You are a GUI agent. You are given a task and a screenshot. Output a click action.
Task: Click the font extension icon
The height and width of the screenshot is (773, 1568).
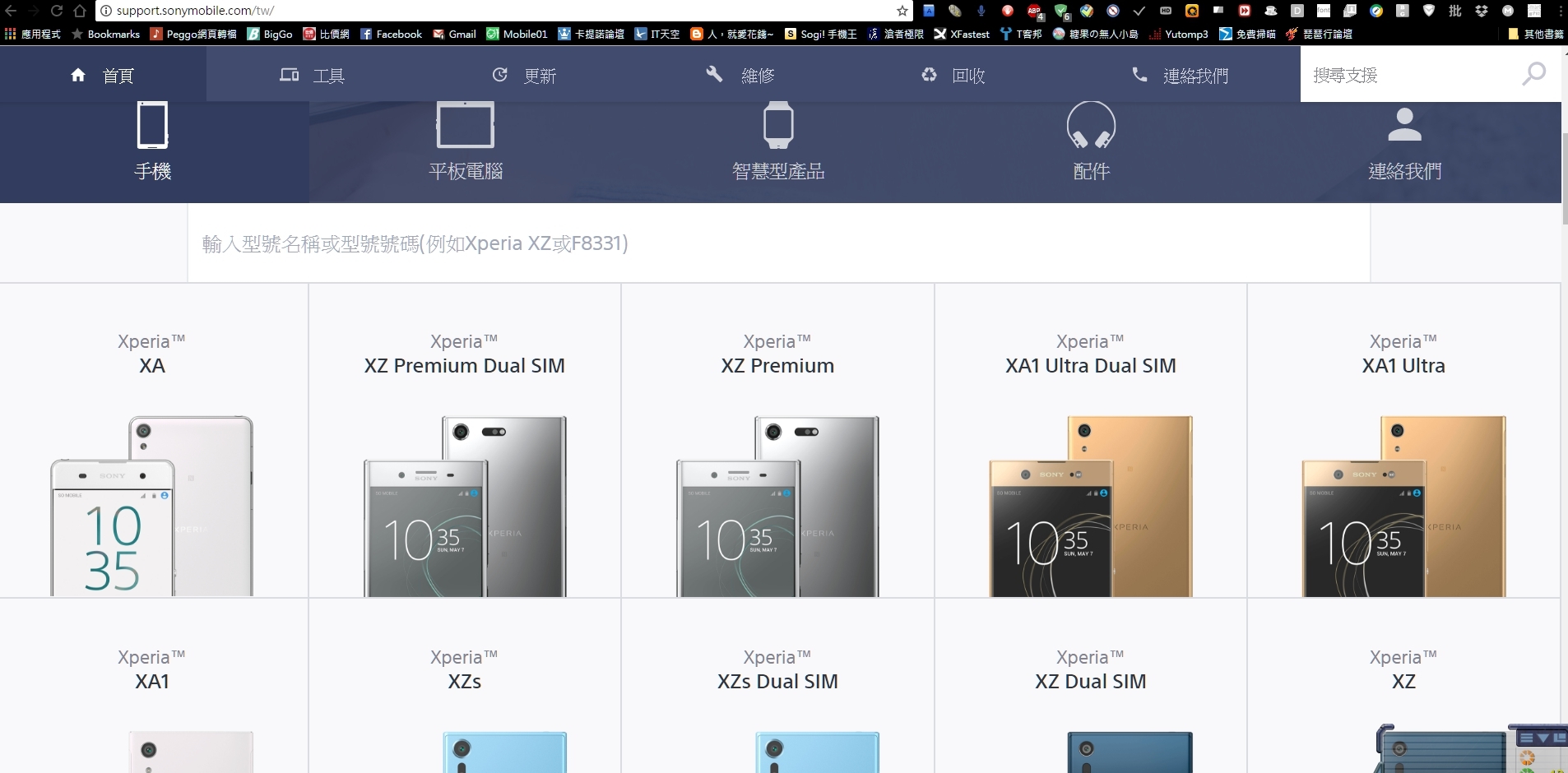(1324, 11)
